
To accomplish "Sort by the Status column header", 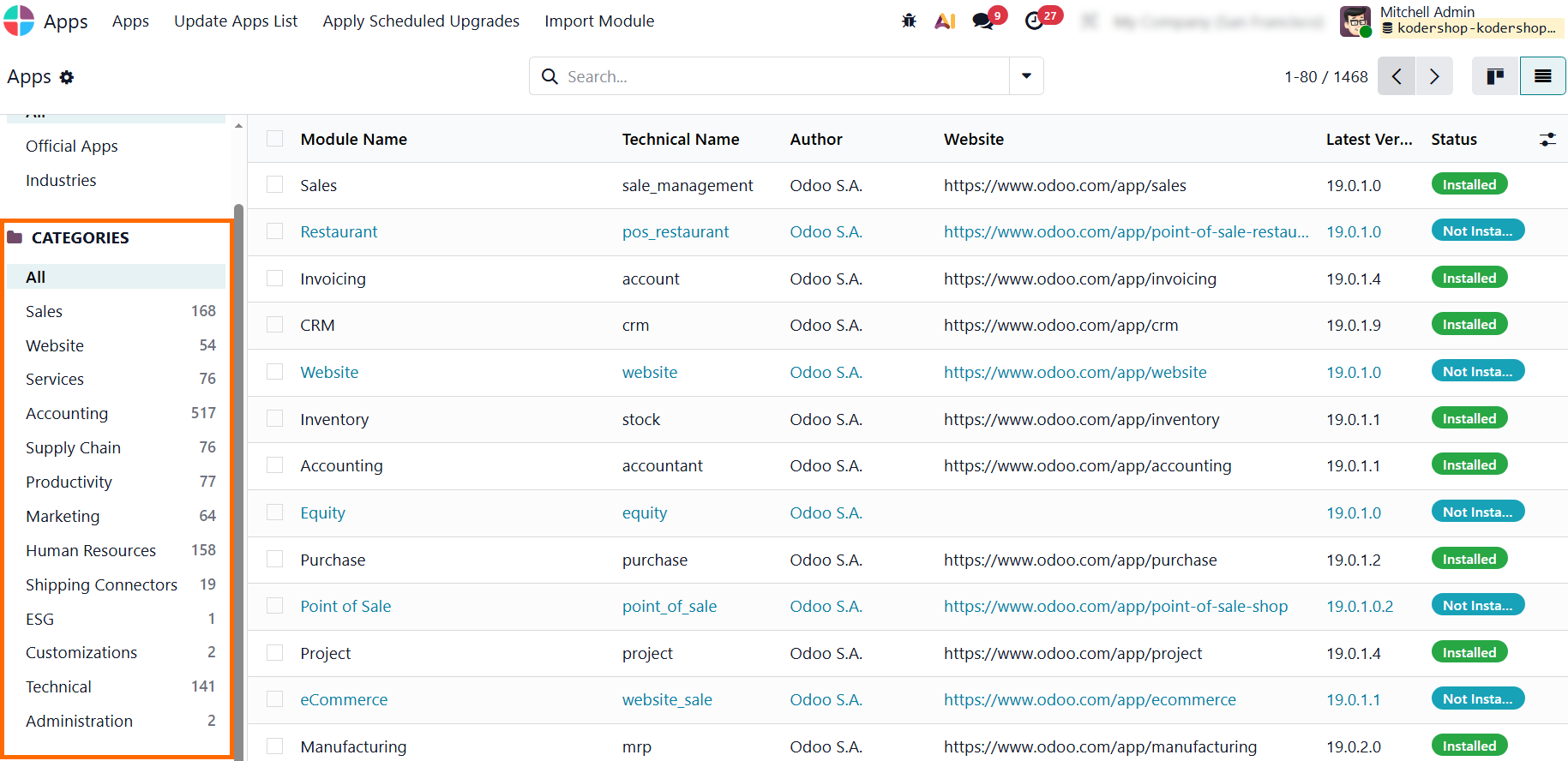I will pyautogui.click(x=1454, y=139).
